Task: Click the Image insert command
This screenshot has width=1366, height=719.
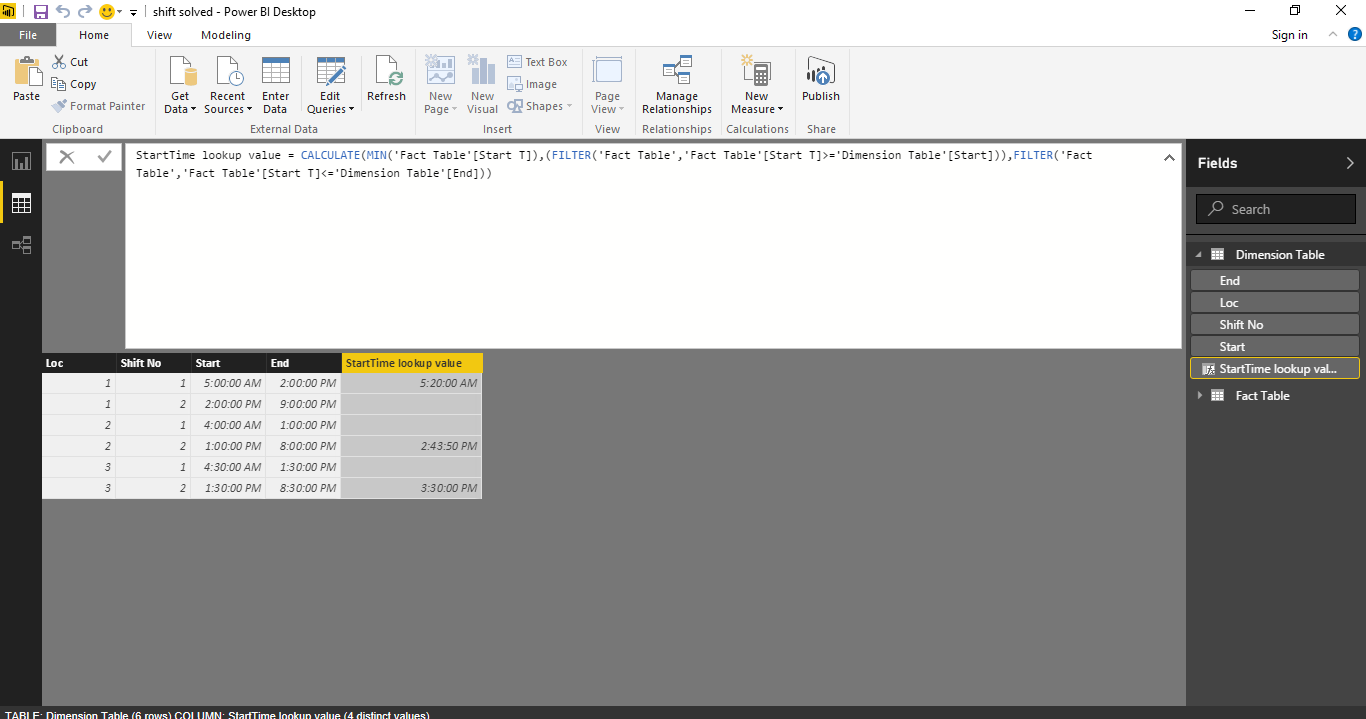Action: tap(532, 84)
